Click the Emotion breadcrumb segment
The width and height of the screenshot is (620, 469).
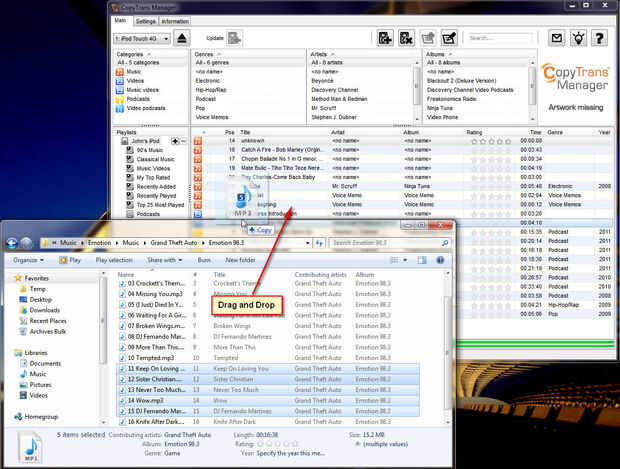click(x=99, y=243)
